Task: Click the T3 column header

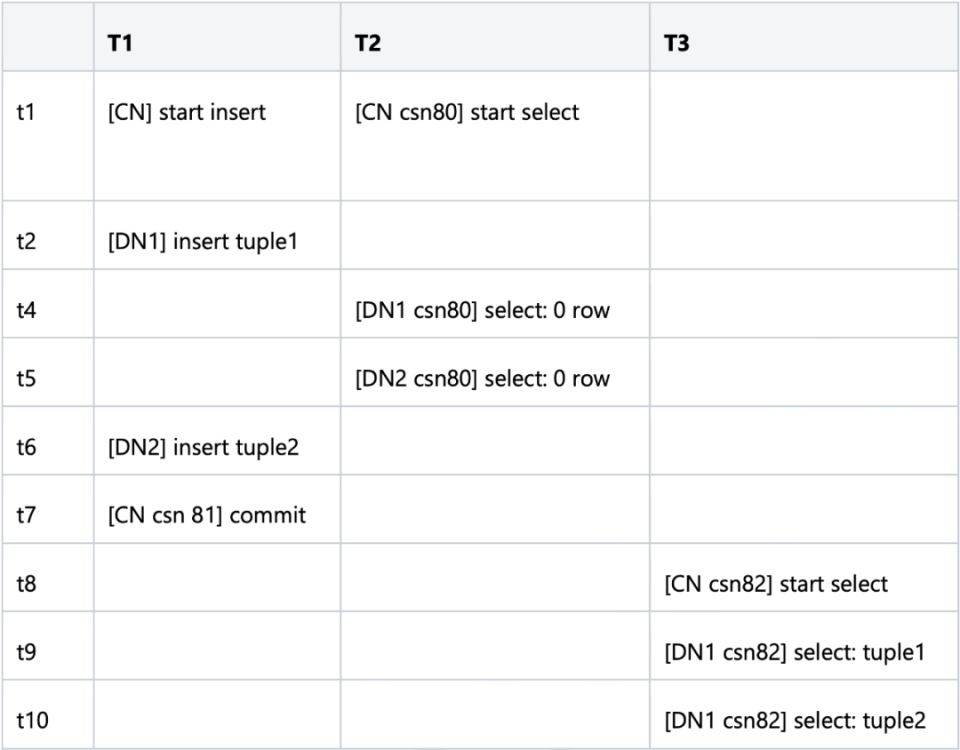Action: tap(677, 45)
